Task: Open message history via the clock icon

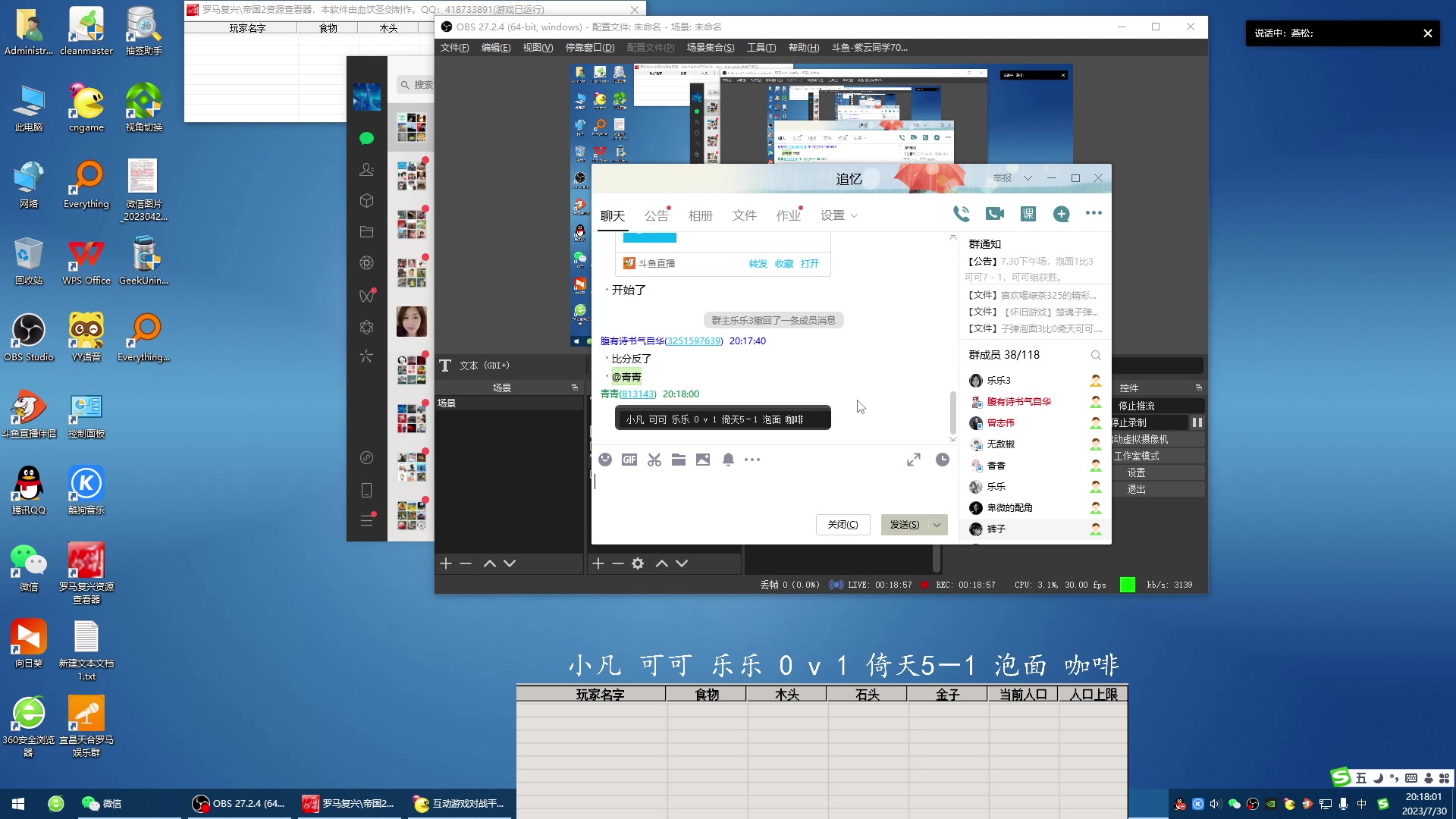Action: tap(942, 460)
